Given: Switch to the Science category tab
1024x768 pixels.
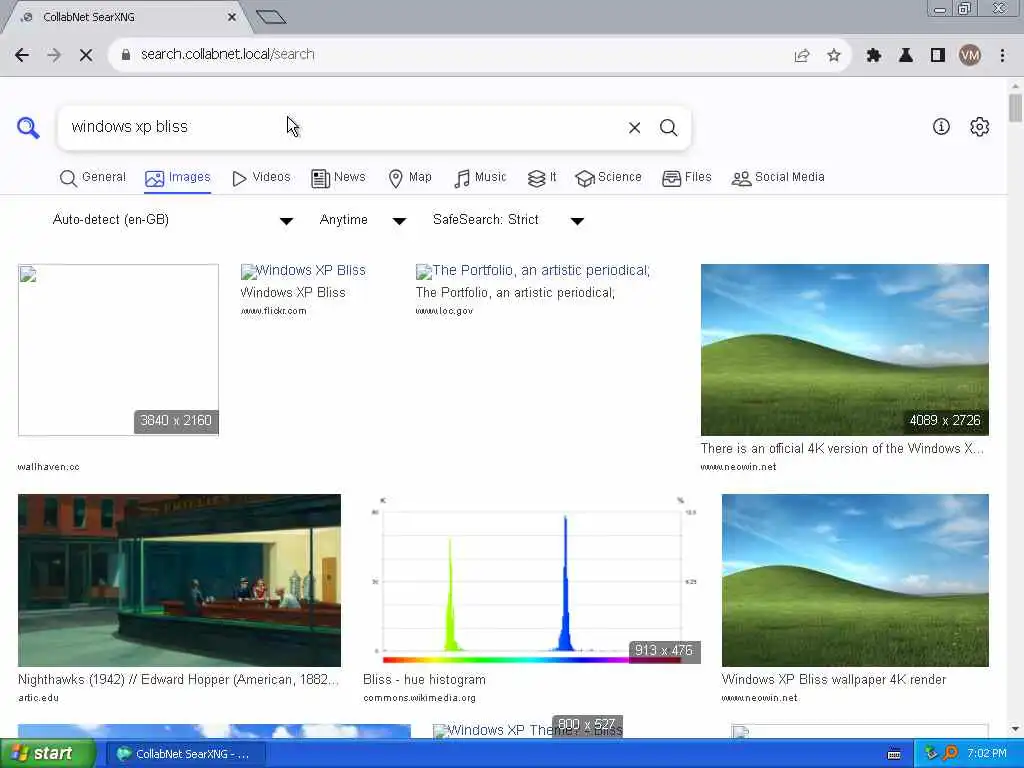Looking at the screenshot, I should (x=608, y=178).
